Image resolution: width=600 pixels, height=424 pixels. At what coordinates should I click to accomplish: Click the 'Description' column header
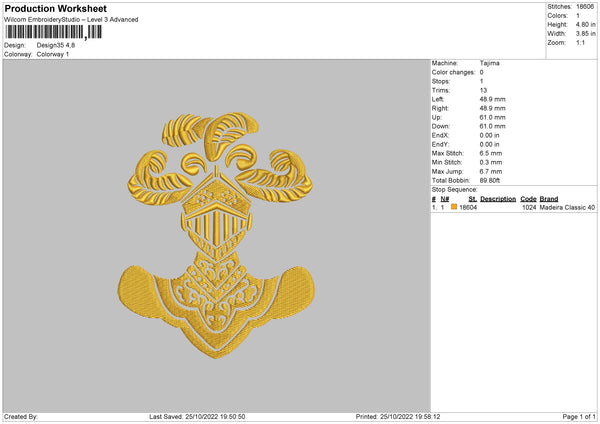point(498,199)
